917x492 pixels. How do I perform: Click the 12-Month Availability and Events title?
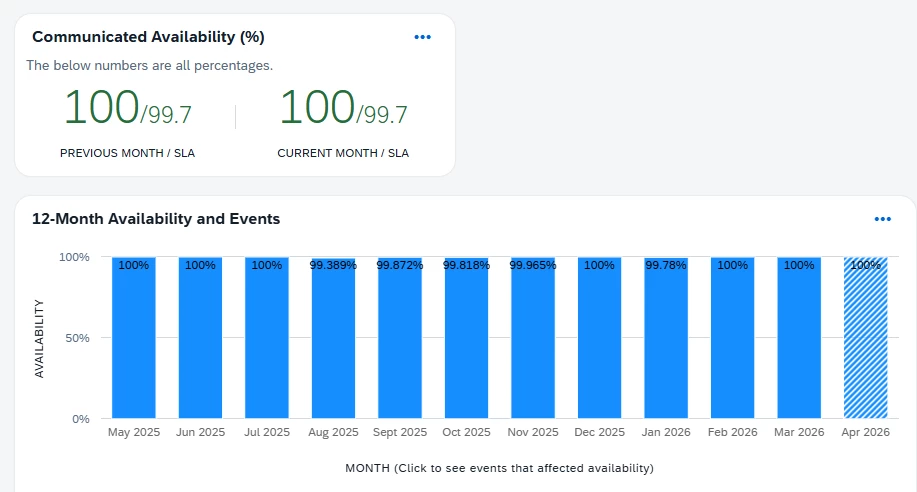tap(156, 219)
